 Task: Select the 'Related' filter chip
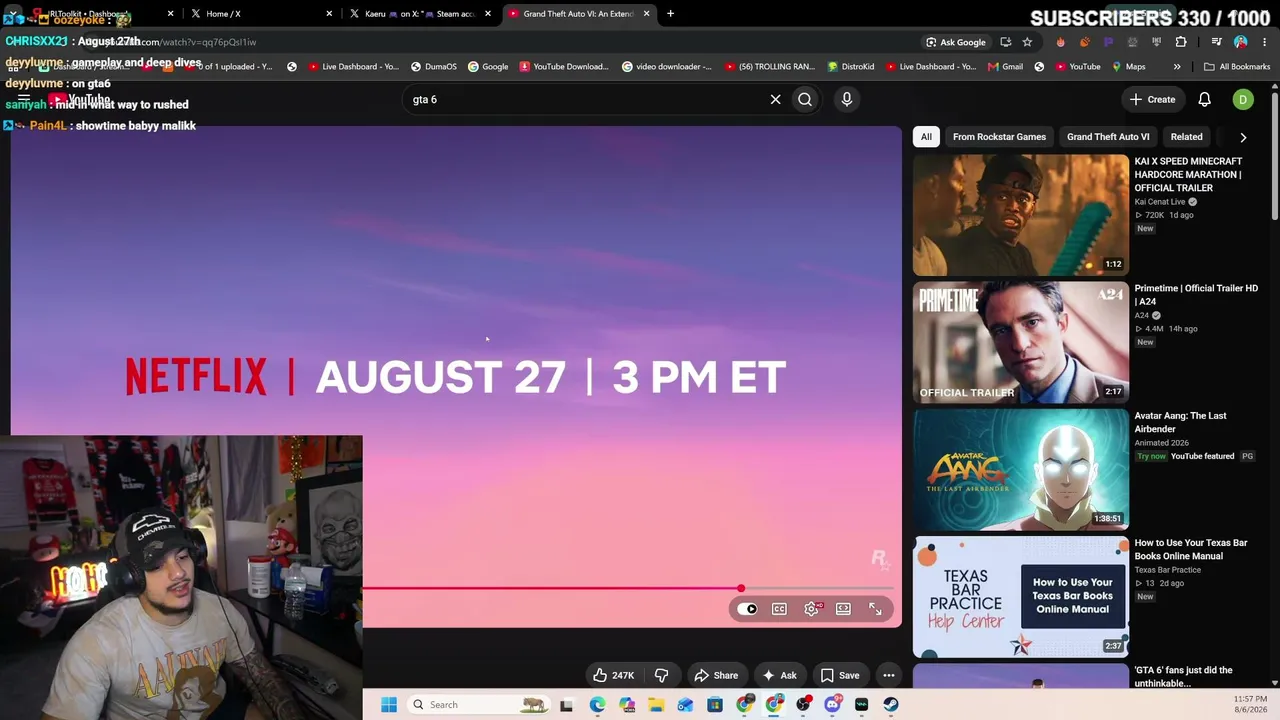pos(1187,137)
